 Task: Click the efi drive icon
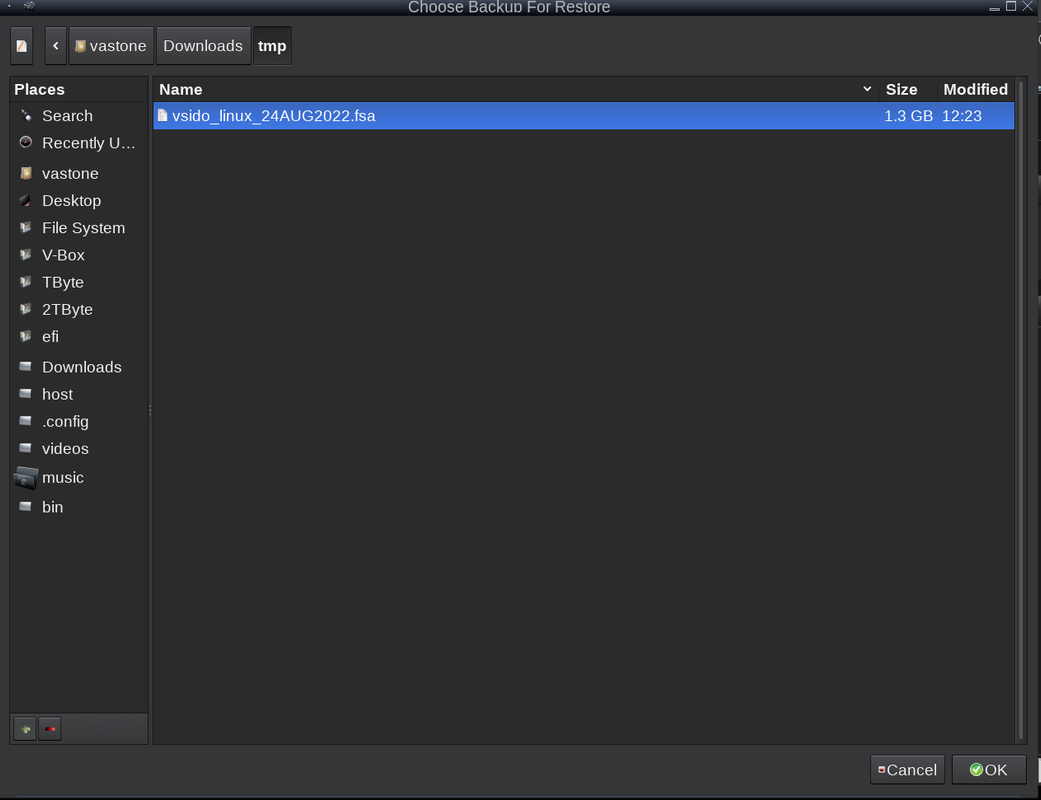coord(26,337)
